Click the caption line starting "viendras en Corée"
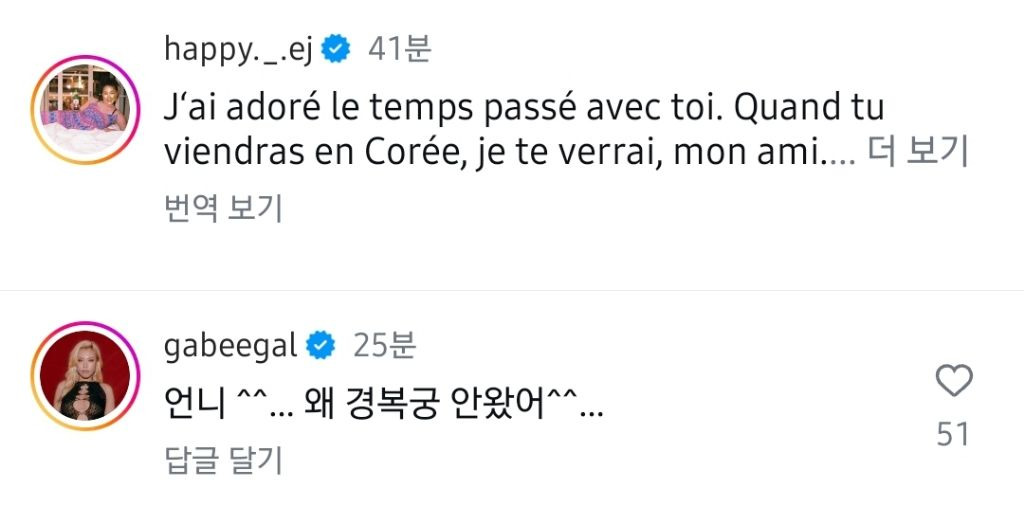Viewport: 1024px width, 506px height. click(x=490, y=152)
